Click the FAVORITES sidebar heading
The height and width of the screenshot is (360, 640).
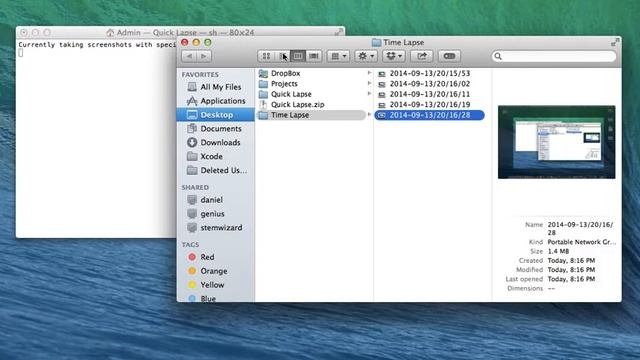point(200,74)
